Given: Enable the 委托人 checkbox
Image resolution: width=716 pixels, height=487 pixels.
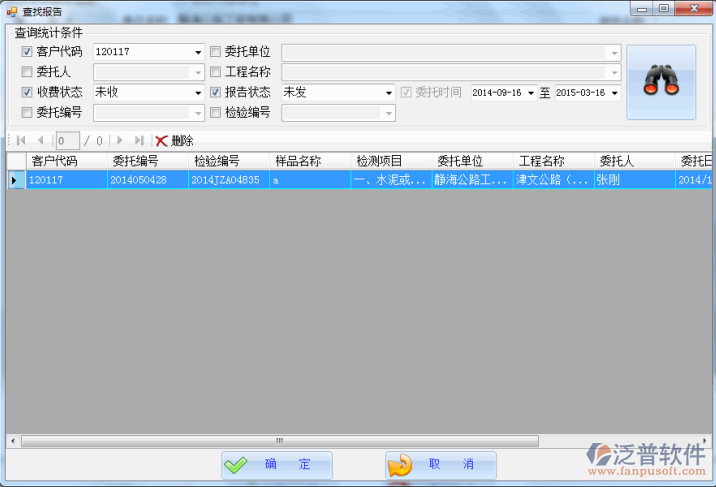Looking at the screenshot, I should pyautogui.click(x=27, y=72).
